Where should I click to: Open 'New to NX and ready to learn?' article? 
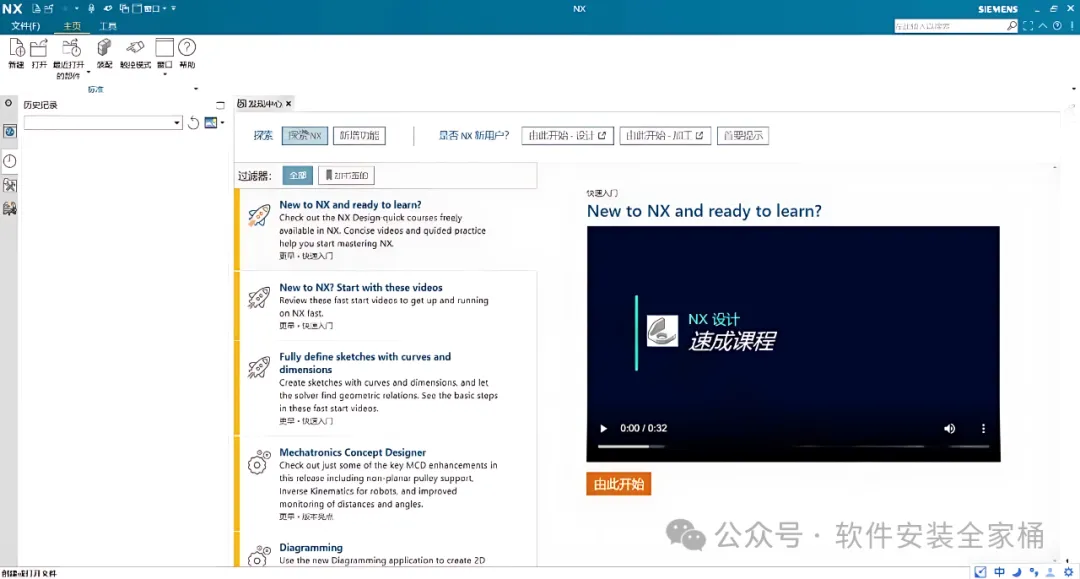pyautogui.click(x=350, y=204)
